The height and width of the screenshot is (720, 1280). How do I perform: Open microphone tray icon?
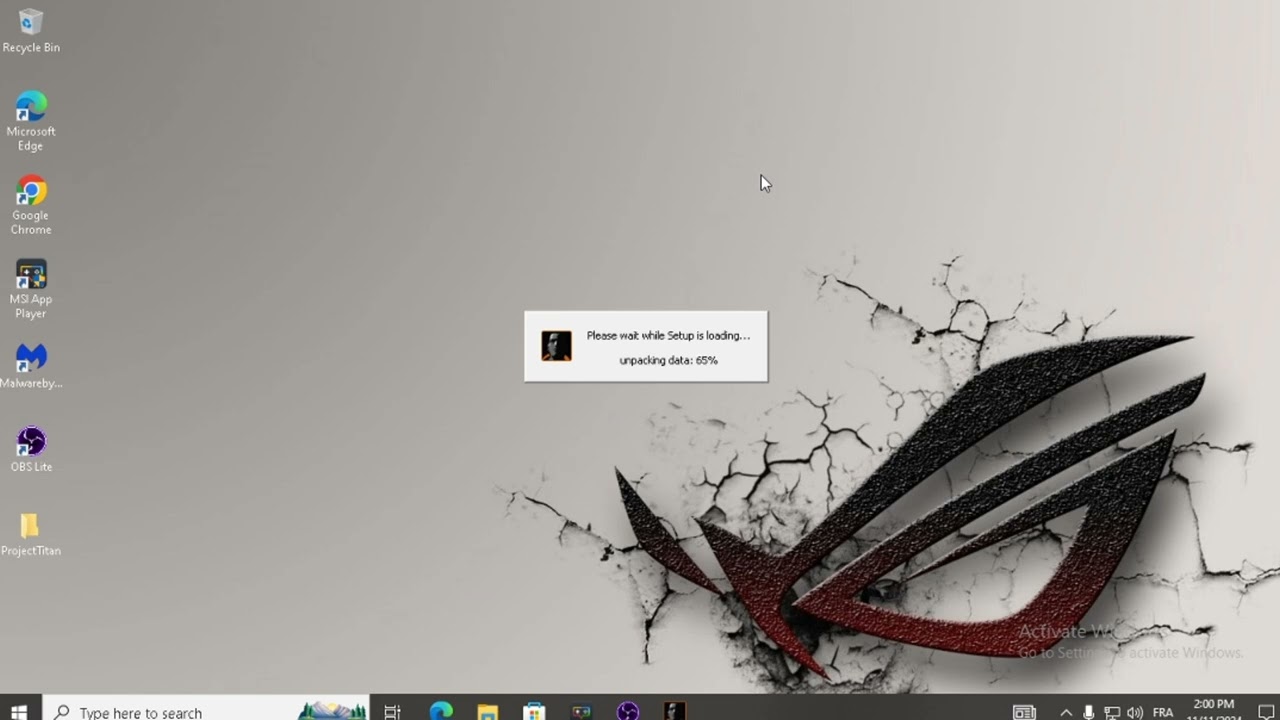coord(1089,713)
